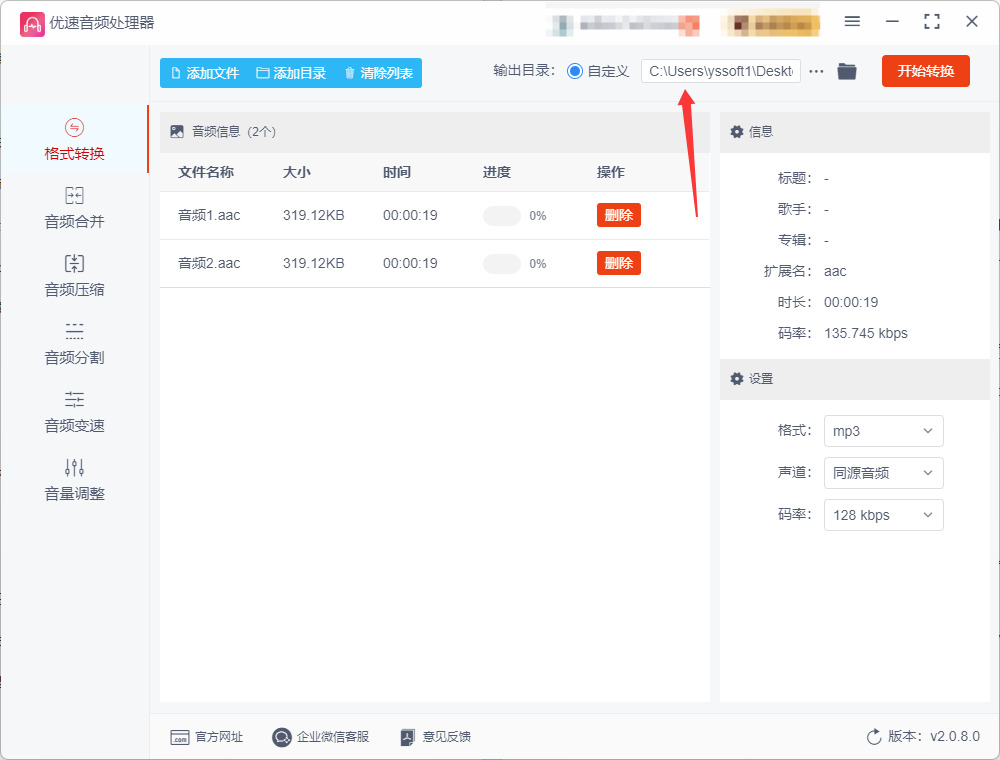Open the hamburger menu in title bar

(x=852, y=22)
